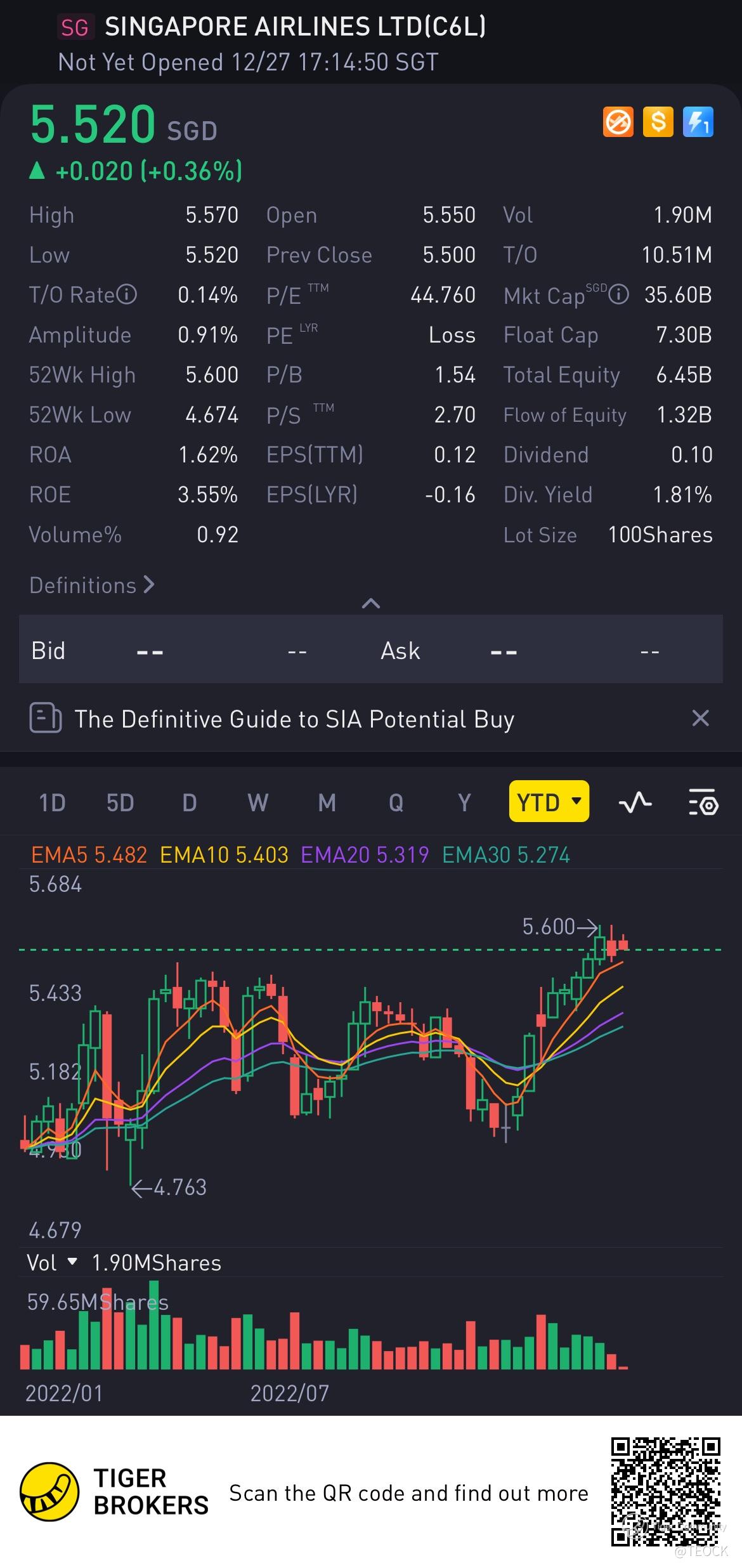Select the Y yearly chart tab

[464, 802]
